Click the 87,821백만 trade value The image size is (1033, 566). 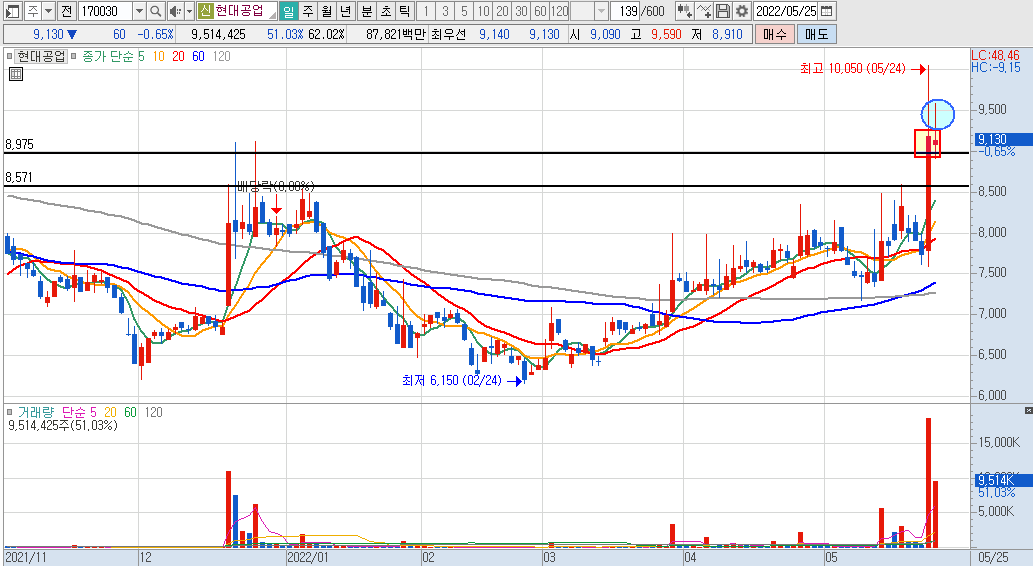coord(396,34)
